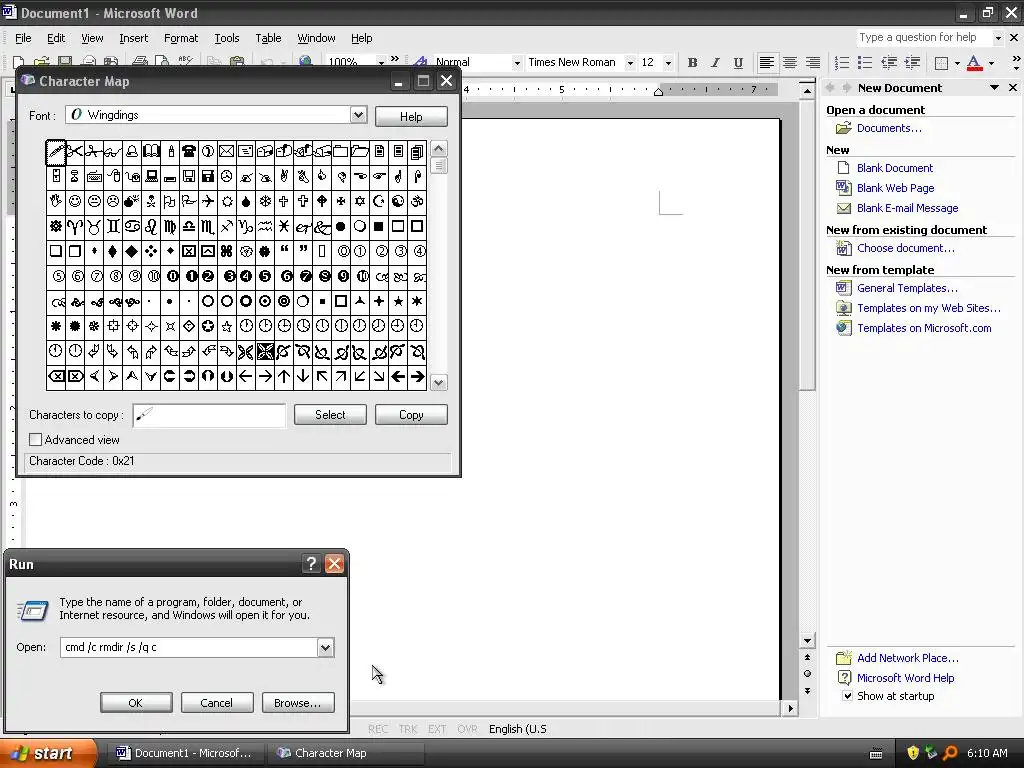Pick the bomb symbol in Character Map
The width and height of the screenshot is (1024, 768).
click(132, 202)
